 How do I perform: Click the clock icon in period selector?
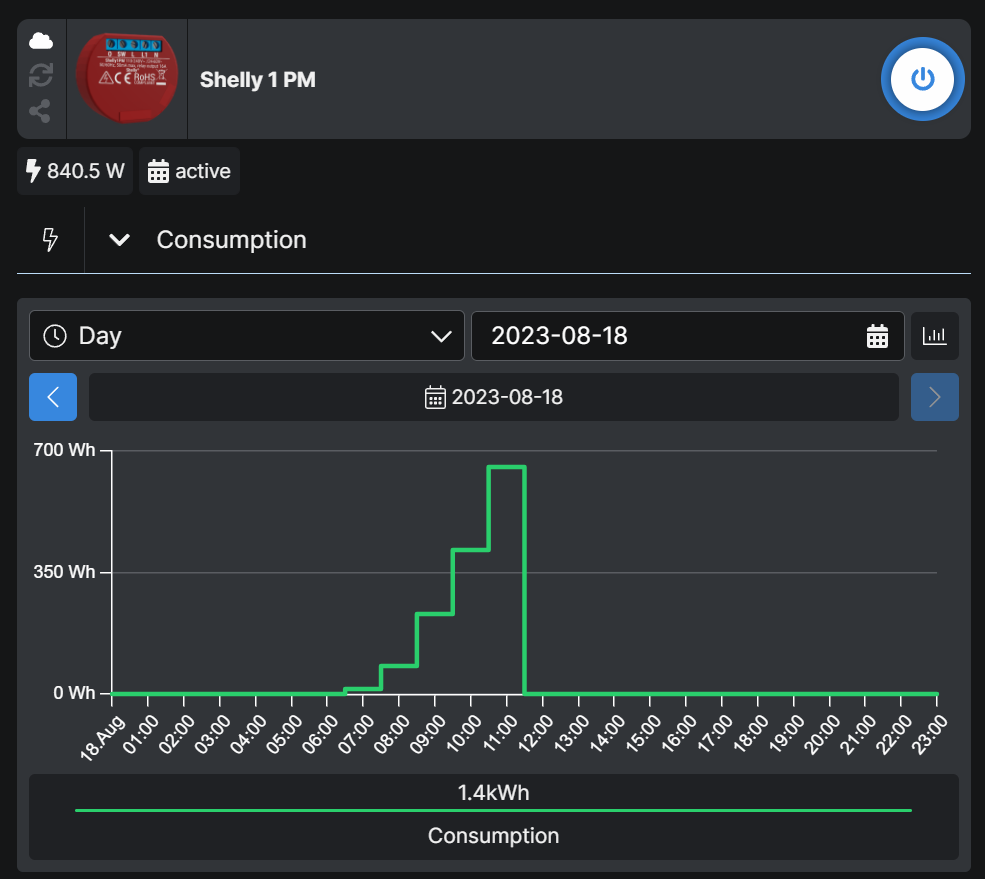pos(56,336)
